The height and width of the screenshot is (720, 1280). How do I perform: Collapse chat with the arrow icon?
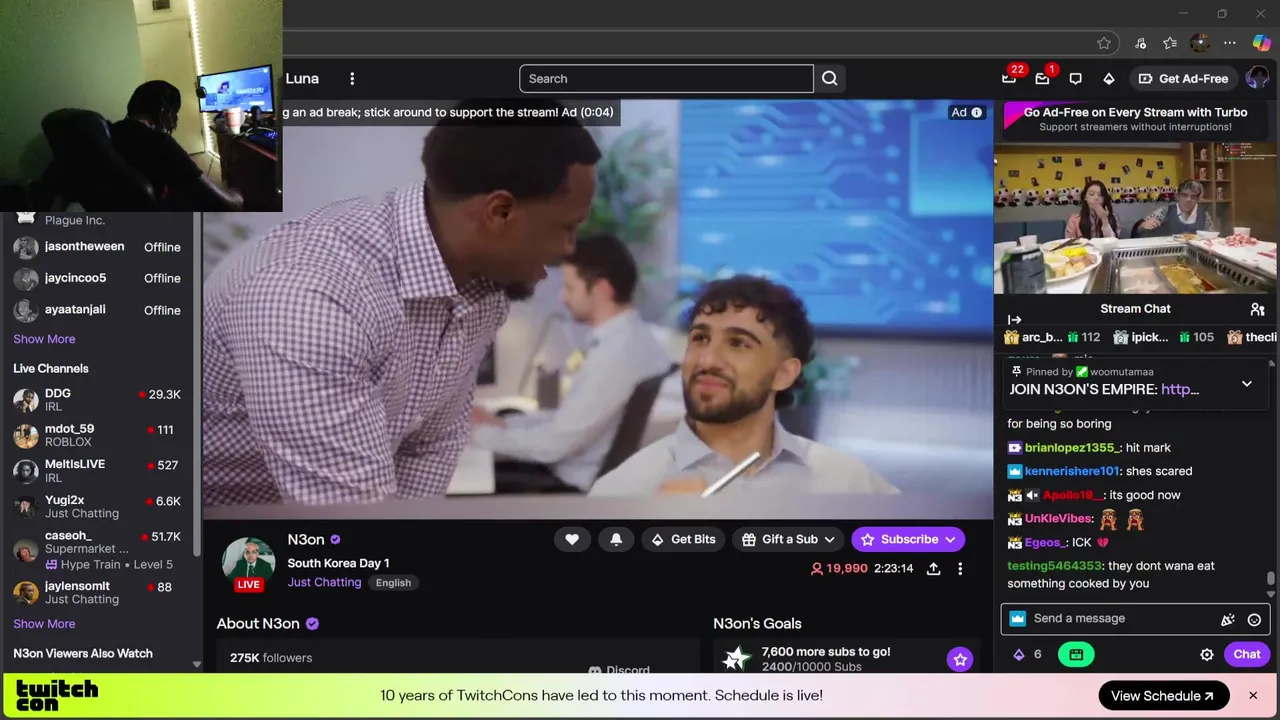(1015, 320)
